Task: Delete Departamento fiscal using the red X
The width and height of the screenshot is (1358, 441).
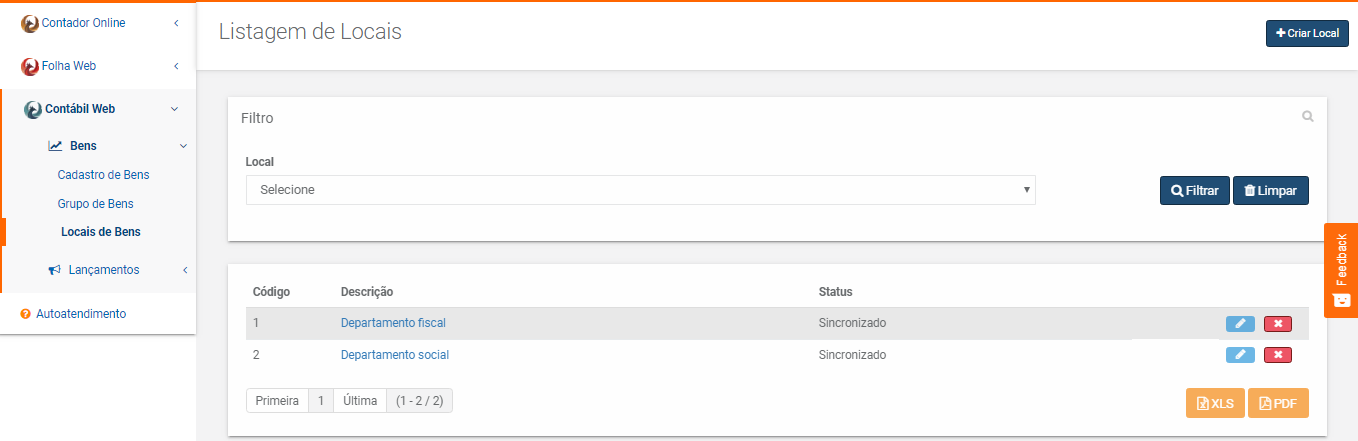Action: 1278,323
